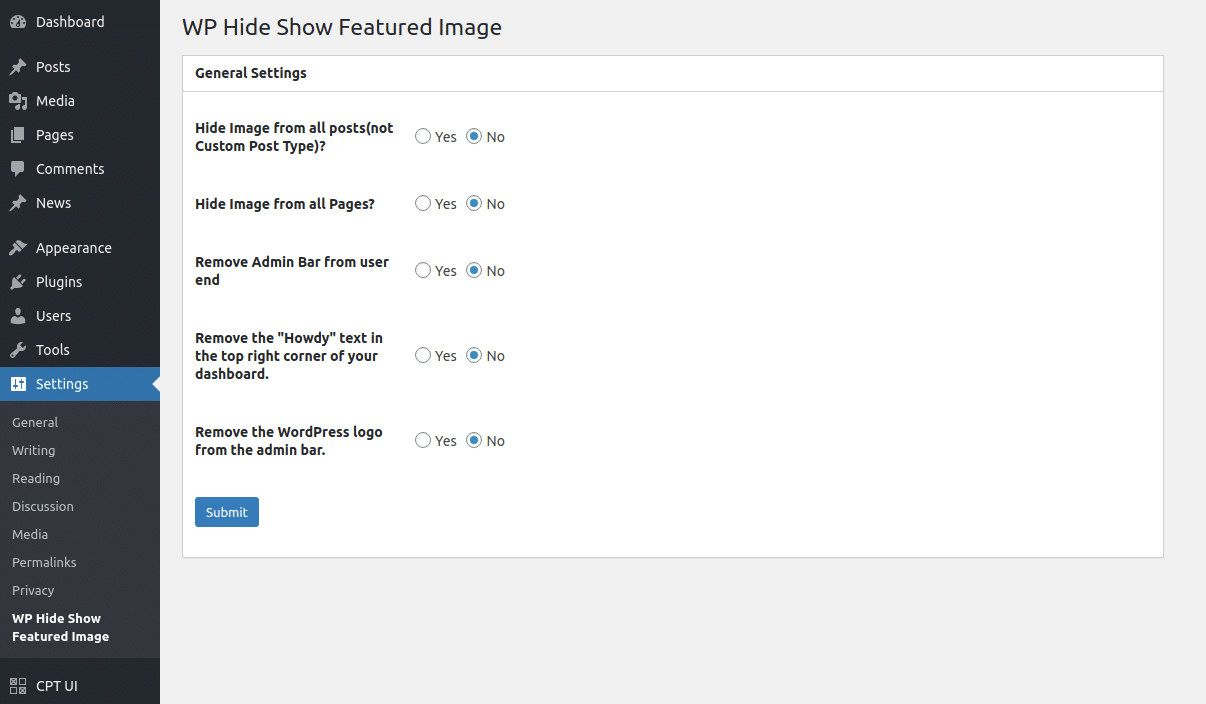Image resolution: width=1206 pixels, height=704 pixels.
Task: Click the Appearance paintbrush icon
Action: 18,248
